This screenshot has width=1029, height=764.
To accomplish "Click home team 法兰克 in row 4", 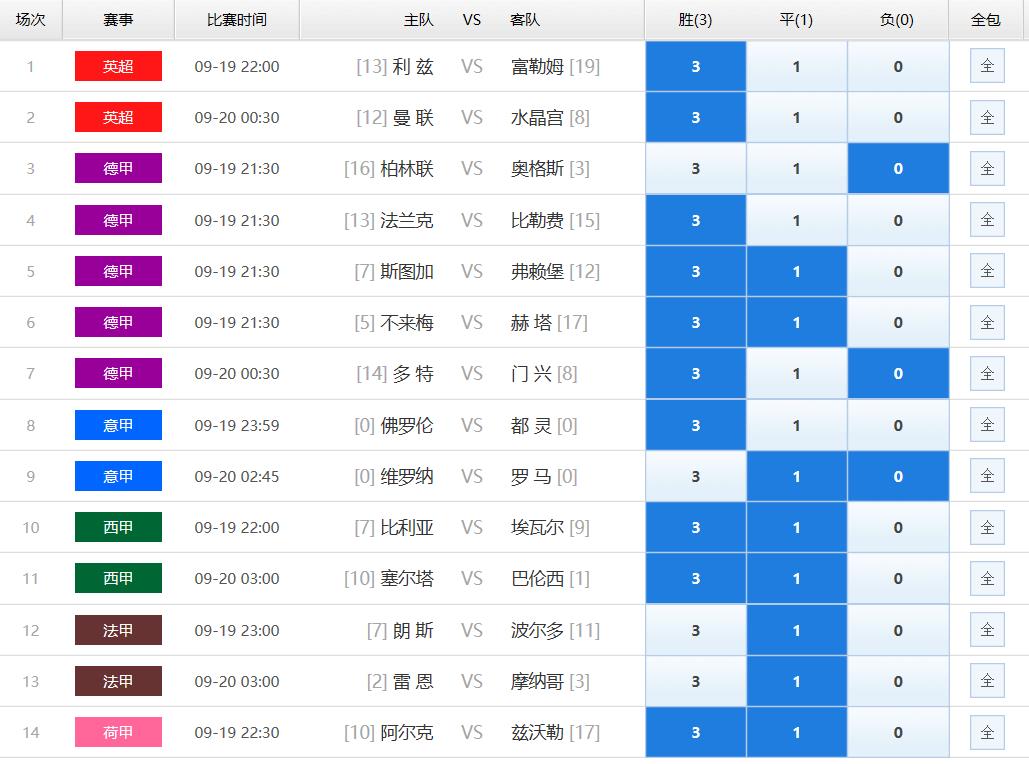I will tap(407, 221).
